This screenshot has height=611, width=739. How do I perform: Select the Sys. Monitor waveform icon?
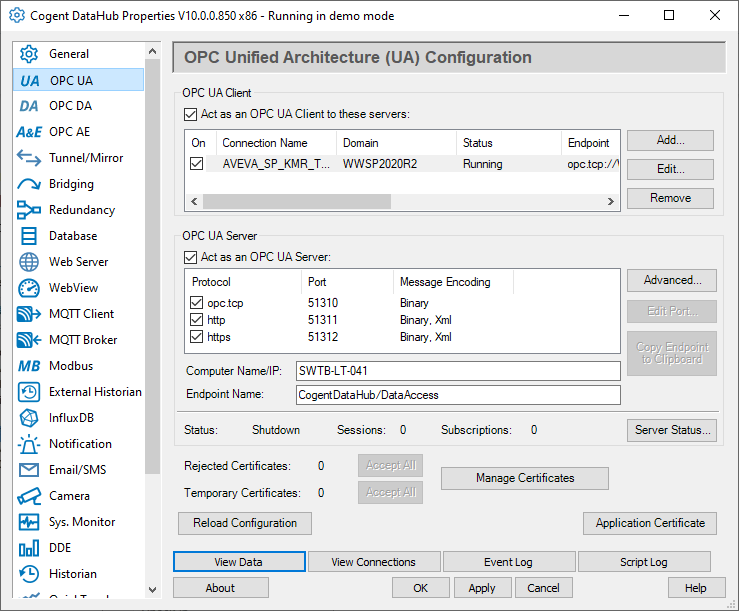(29, 522)
